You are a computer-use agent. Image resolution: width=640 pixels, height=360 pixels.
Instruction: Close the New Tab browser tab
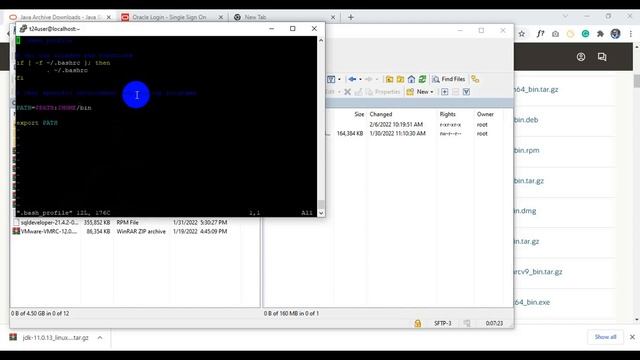pyautogui.click(x=333, y=17)
